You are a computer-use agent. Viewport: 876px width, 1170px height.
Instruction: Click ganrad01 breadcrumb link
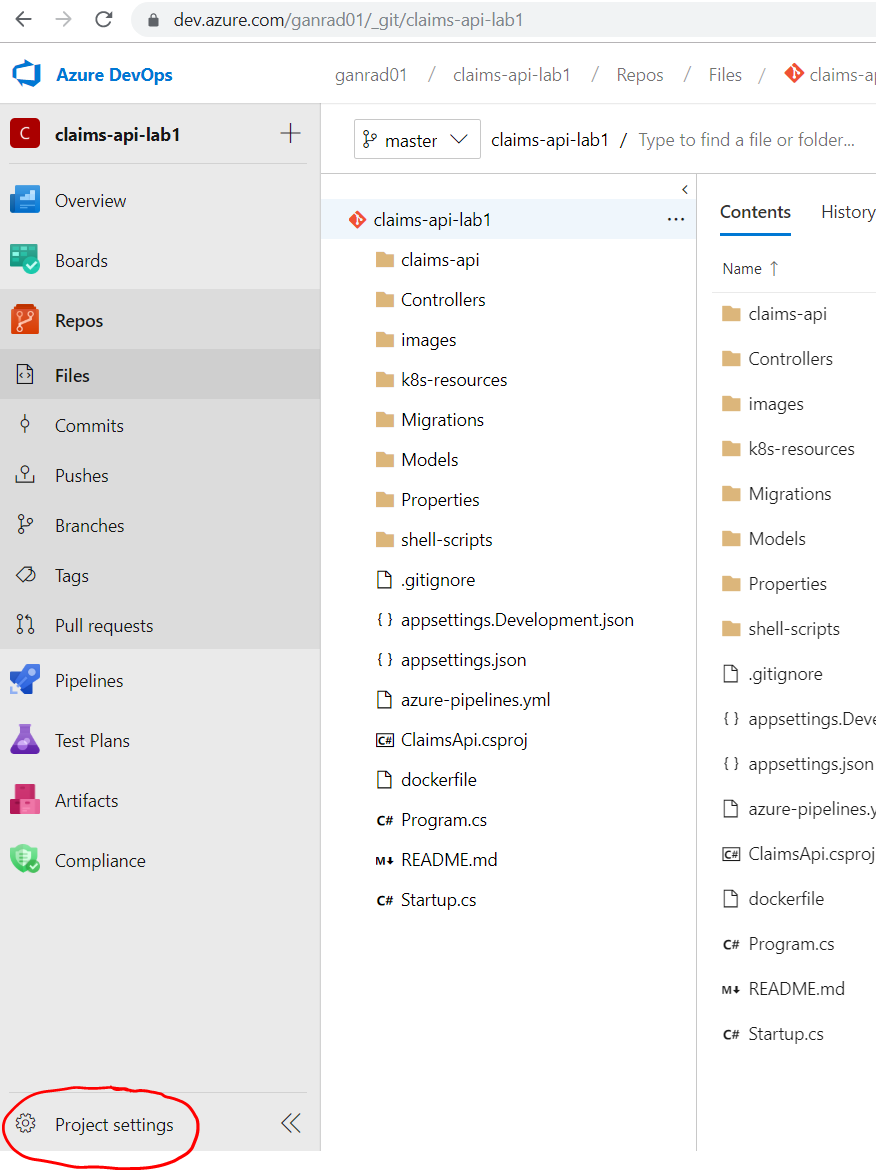[x=371, y=75]
